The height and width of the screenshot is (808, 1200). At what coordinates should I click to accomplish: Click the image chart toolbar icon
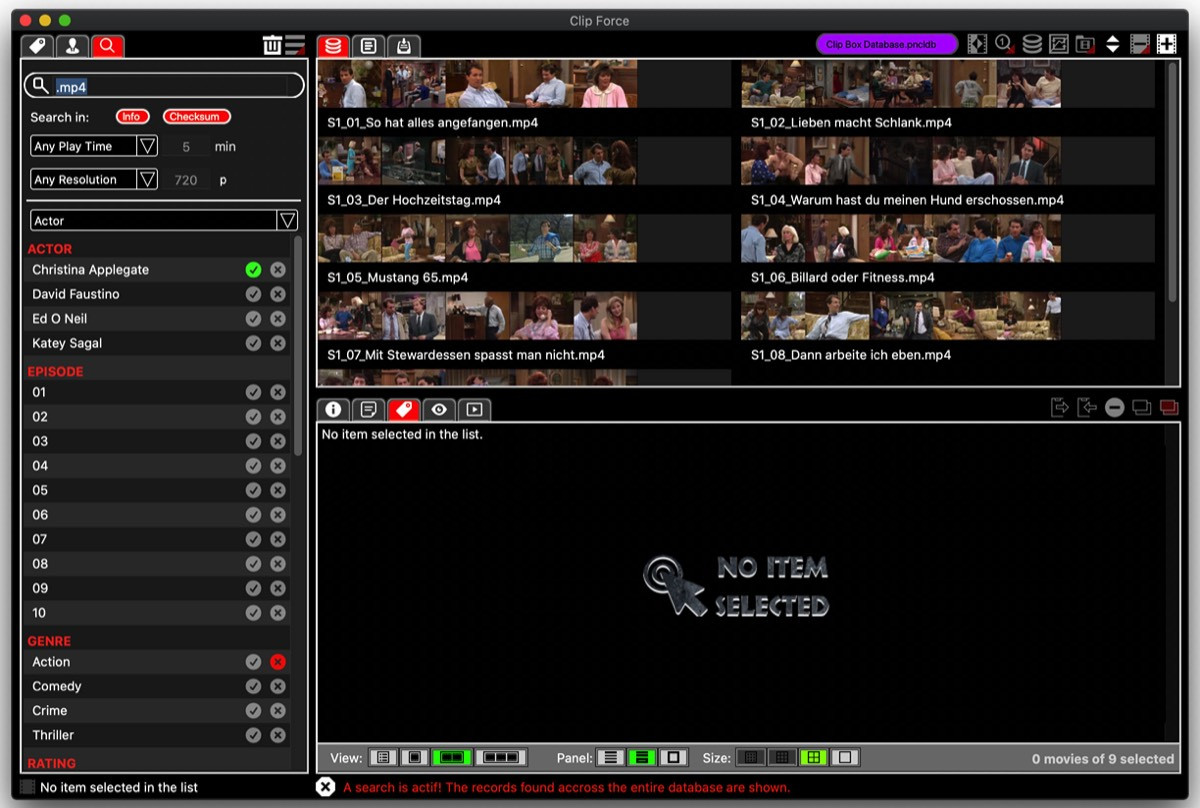tap(1059, 44)
